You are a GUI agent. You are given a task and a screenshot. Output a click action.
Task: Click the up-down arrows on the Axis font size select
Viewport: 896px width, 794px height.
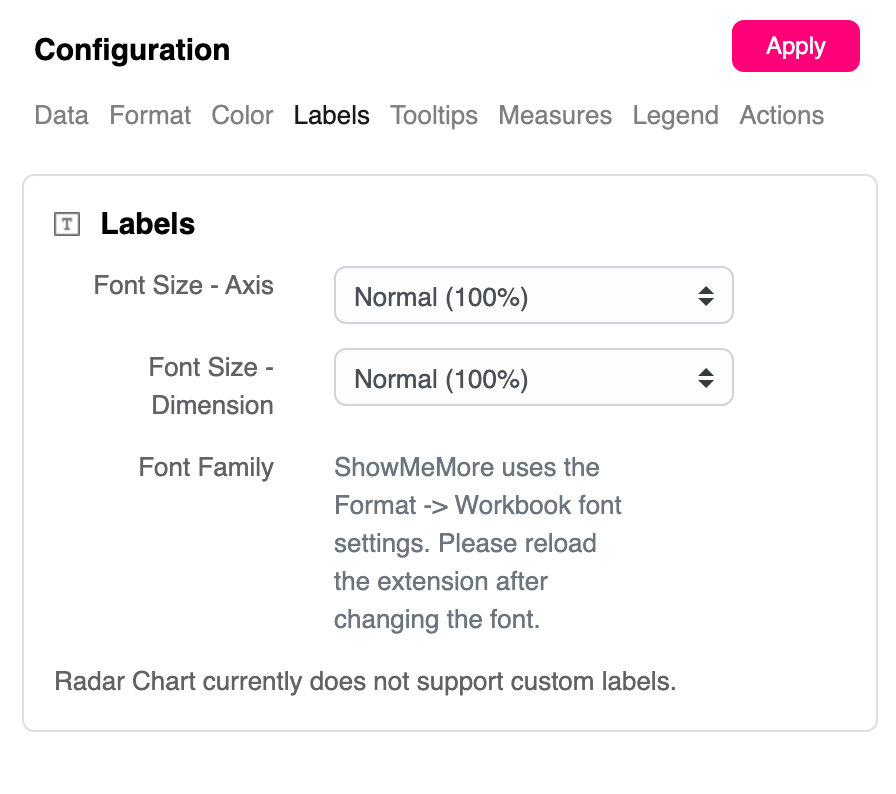(706, 296)
